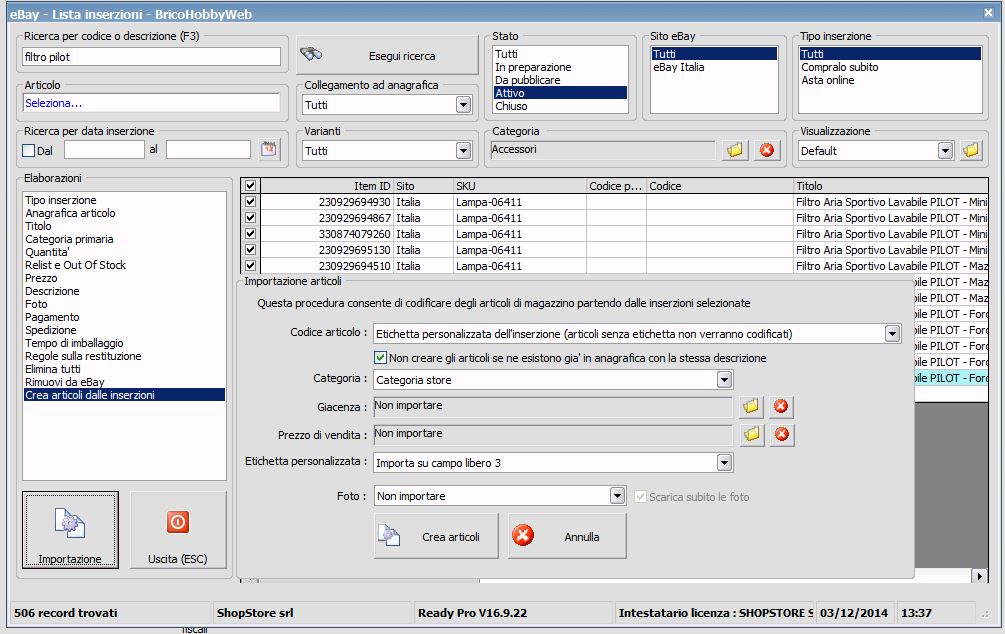Screen dimensions: 1005x634
Task: Open folder icon beside Visualizzazione dropdown
Action: (970, 150)
